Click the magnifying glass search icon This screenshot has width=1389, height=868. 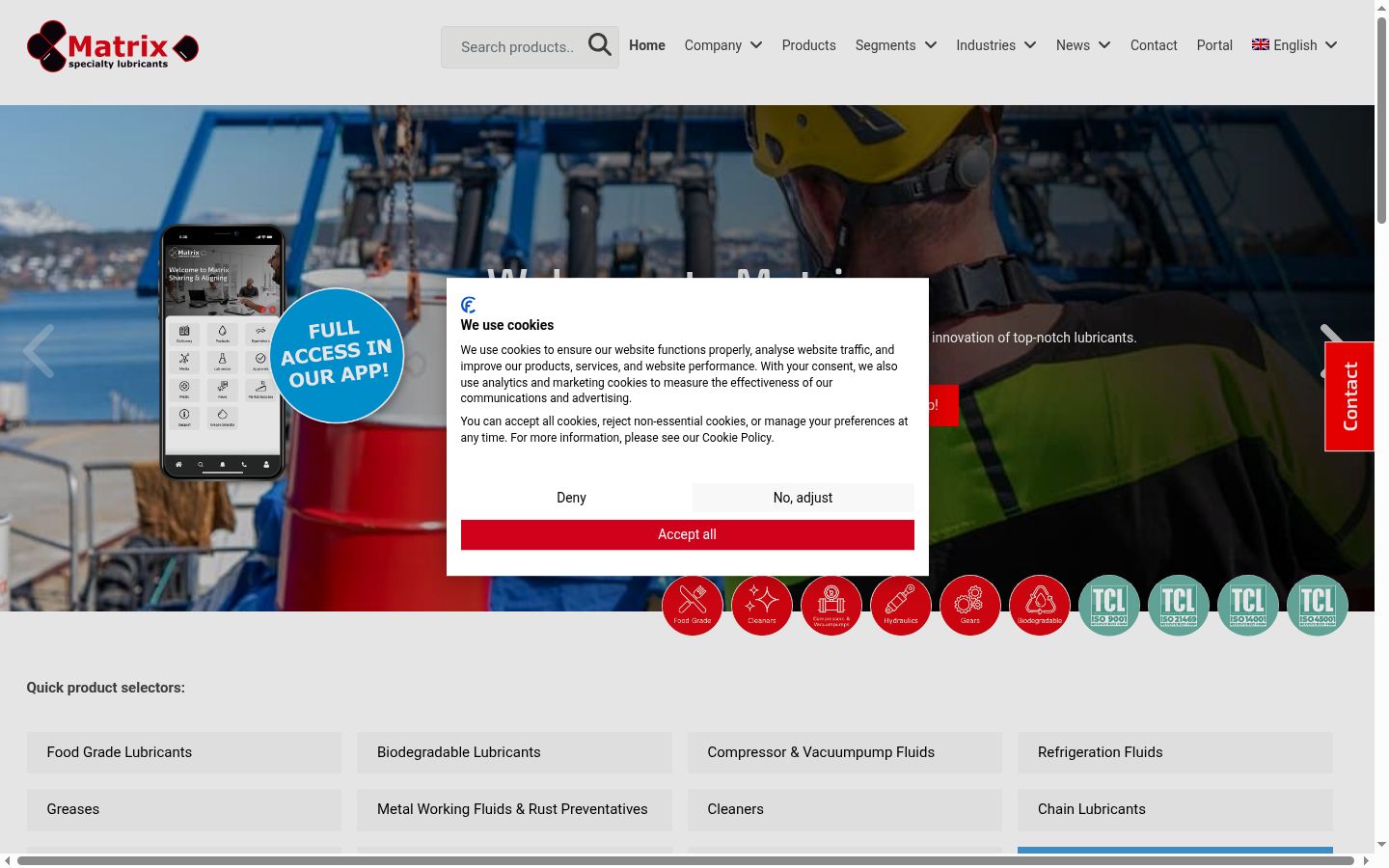pos(600,45)
